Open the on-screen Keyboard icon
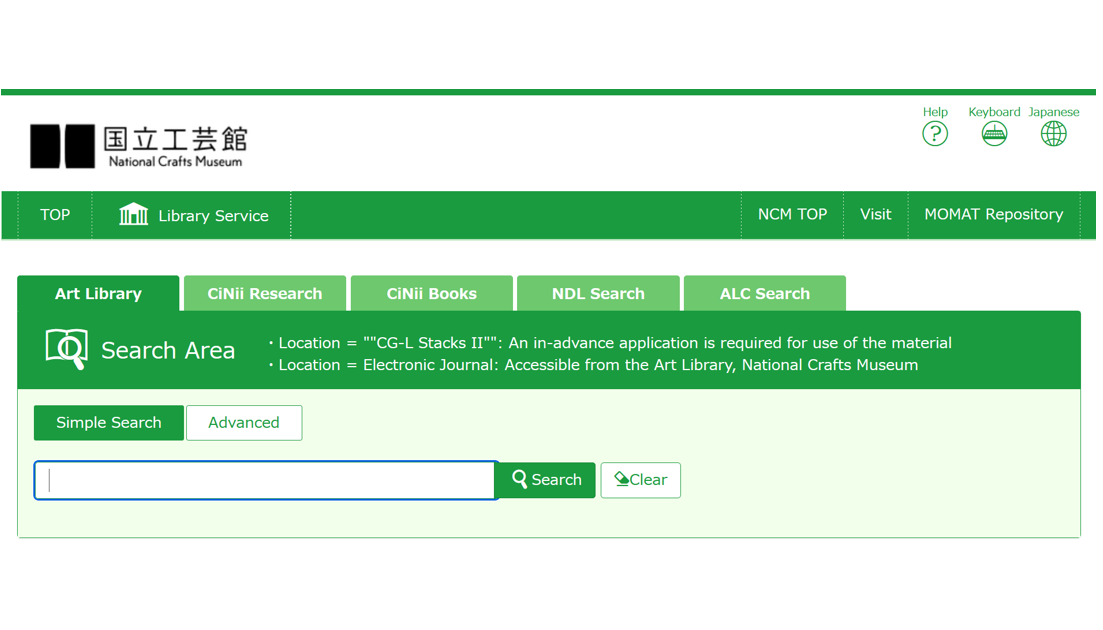 (x=993, y=133)
